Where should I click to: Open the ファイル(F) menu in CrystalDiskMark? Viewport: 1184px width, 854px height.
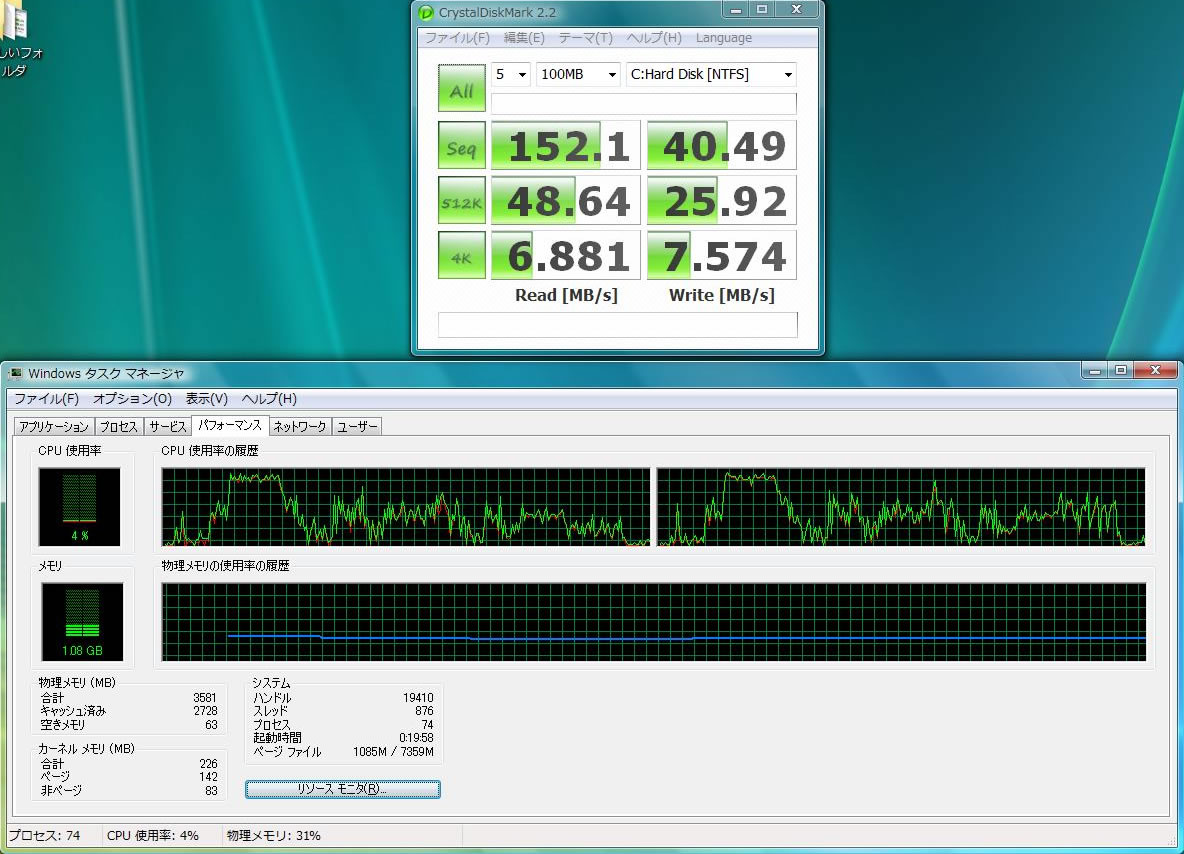pyautogui.click(x=457, y=38)
